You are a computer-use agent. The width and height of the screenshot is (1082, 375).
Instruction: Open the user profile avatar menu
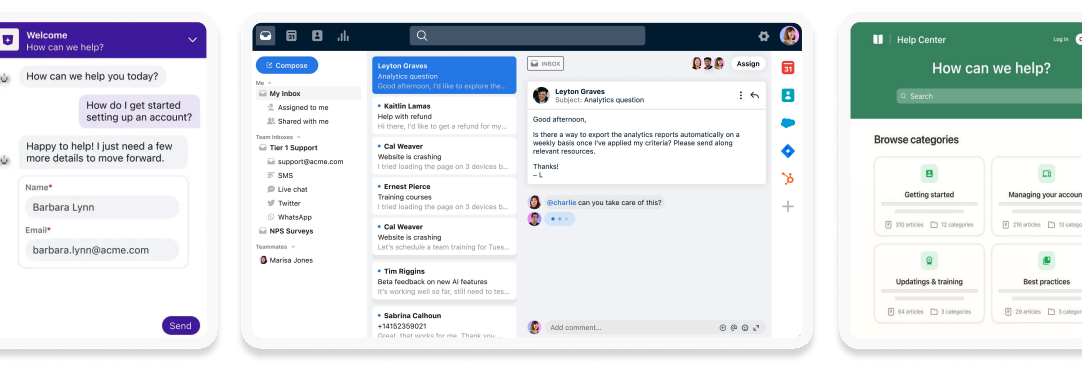(789, 36)
